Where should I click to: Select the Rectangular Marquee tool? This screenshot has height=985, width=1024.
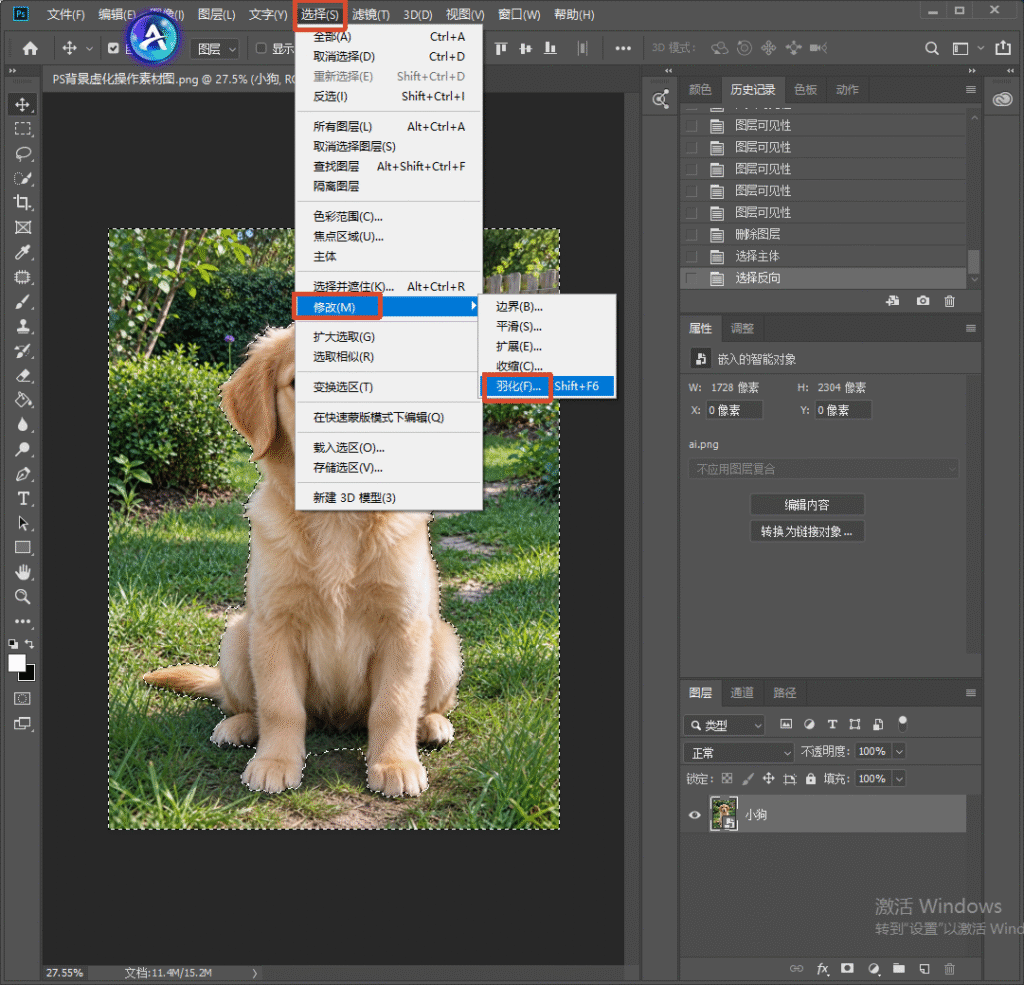click(x=23, y=129)
